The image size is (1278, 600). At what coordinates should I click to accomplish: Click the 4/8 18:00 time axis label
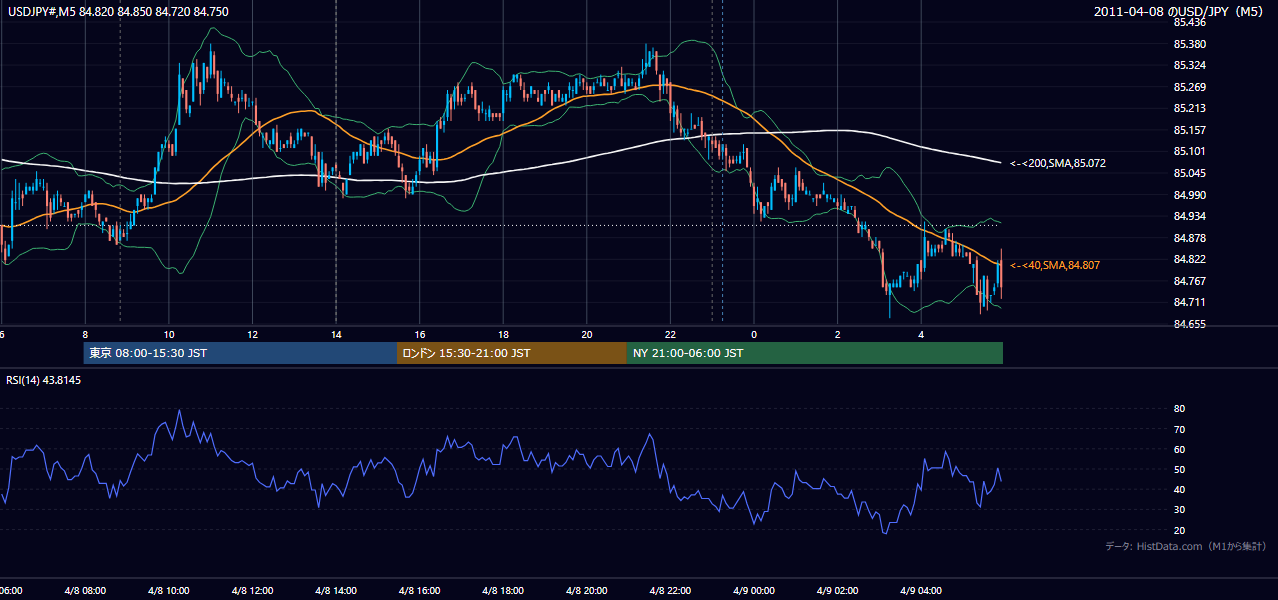click(503, 590)
